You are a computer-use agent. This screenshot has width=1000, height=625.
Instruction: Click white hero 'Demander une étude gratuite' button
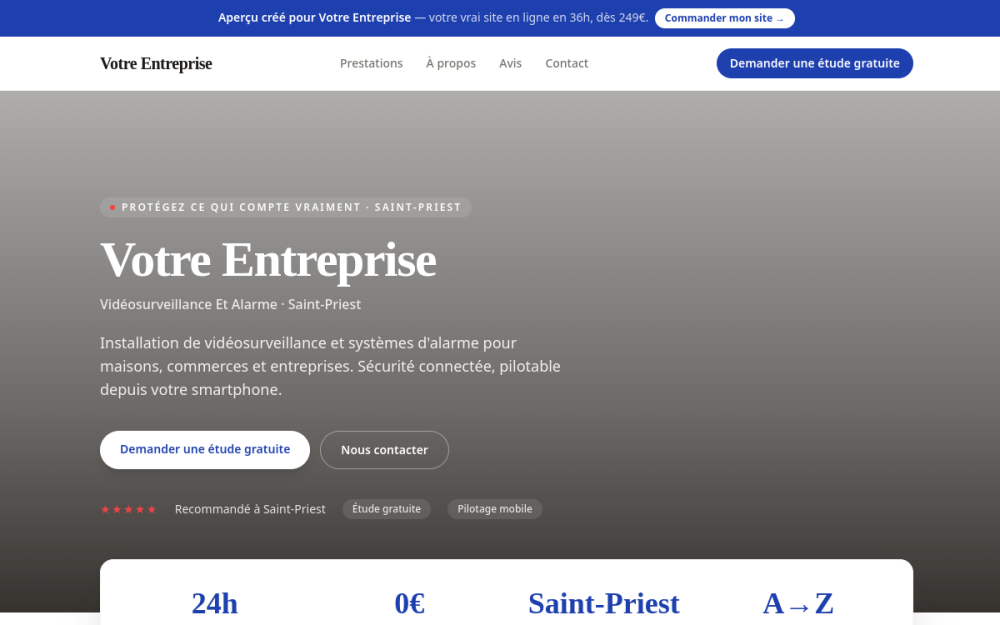pos(205,450)
